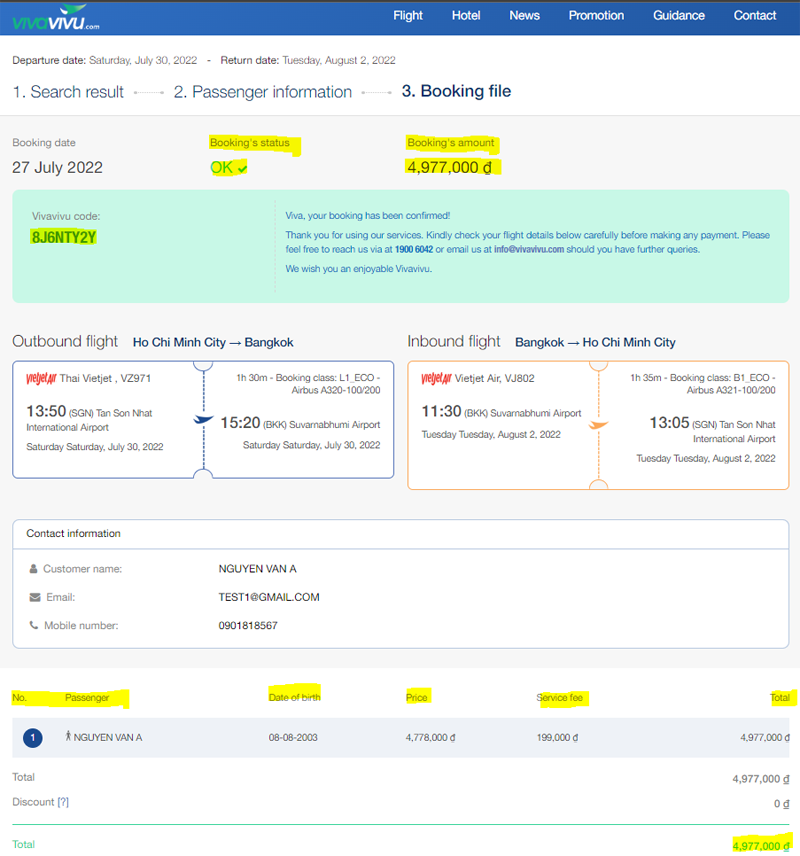Open the Promotion page
The image size is (800, 856).
click(x=596, y=16)
